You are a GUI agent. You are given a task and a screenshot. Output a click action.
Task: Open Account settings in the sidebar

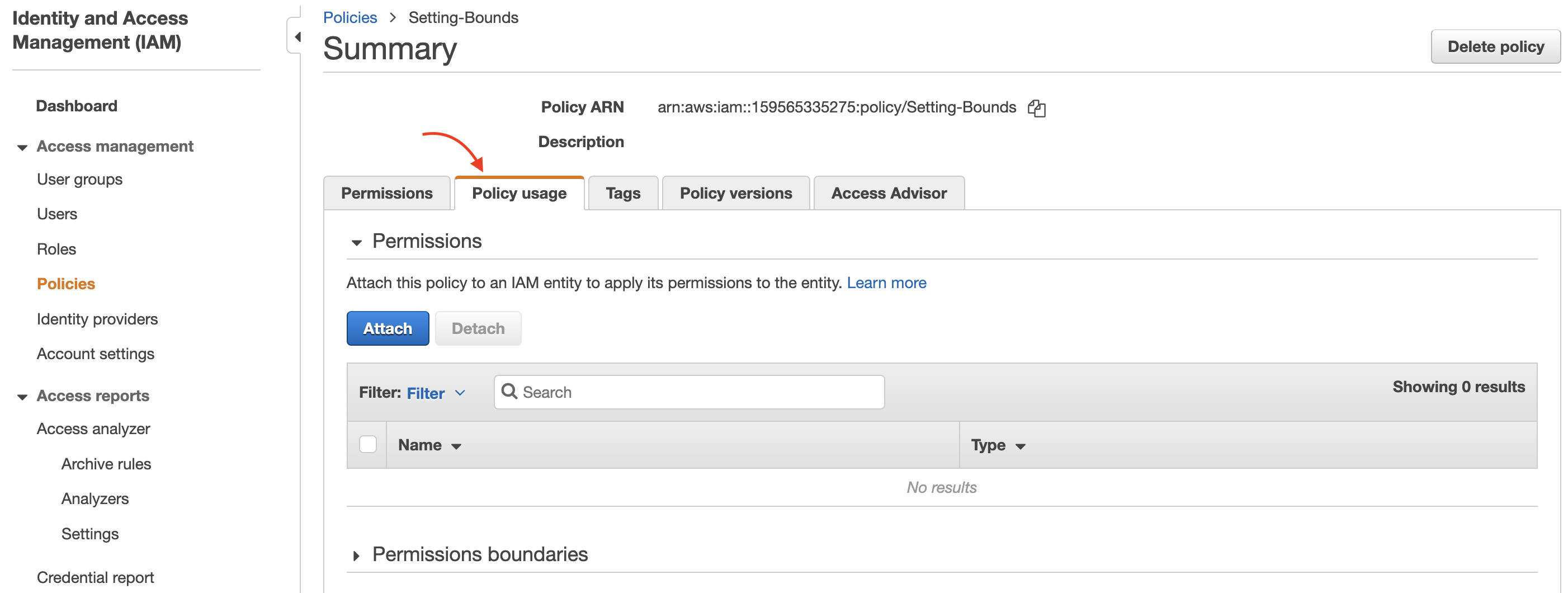coord(96,354)
